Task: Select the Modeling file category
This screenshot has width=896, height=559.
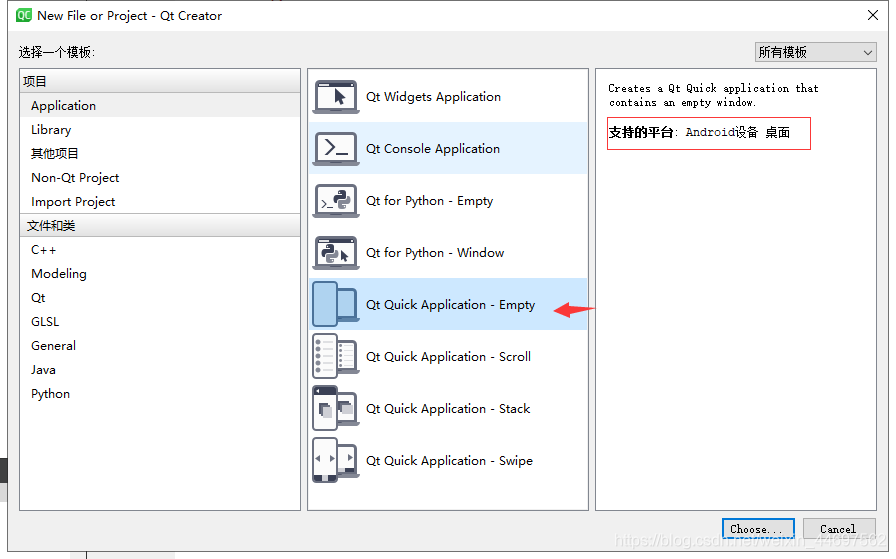Action: [160, 274]
